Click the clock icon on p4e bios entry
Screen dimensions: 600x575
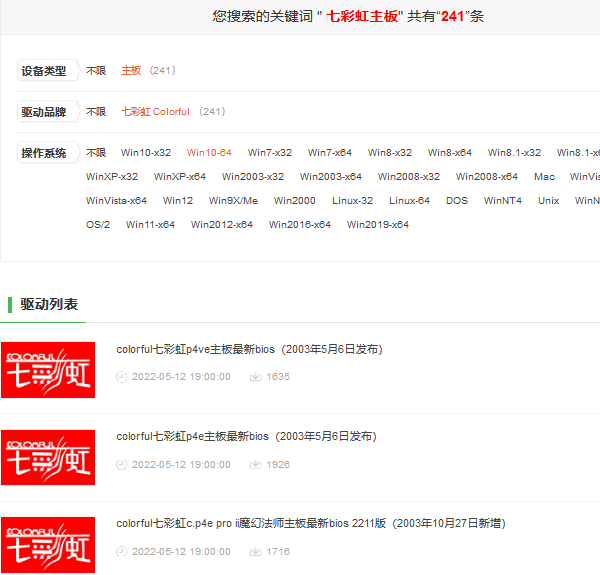[122, 464]
